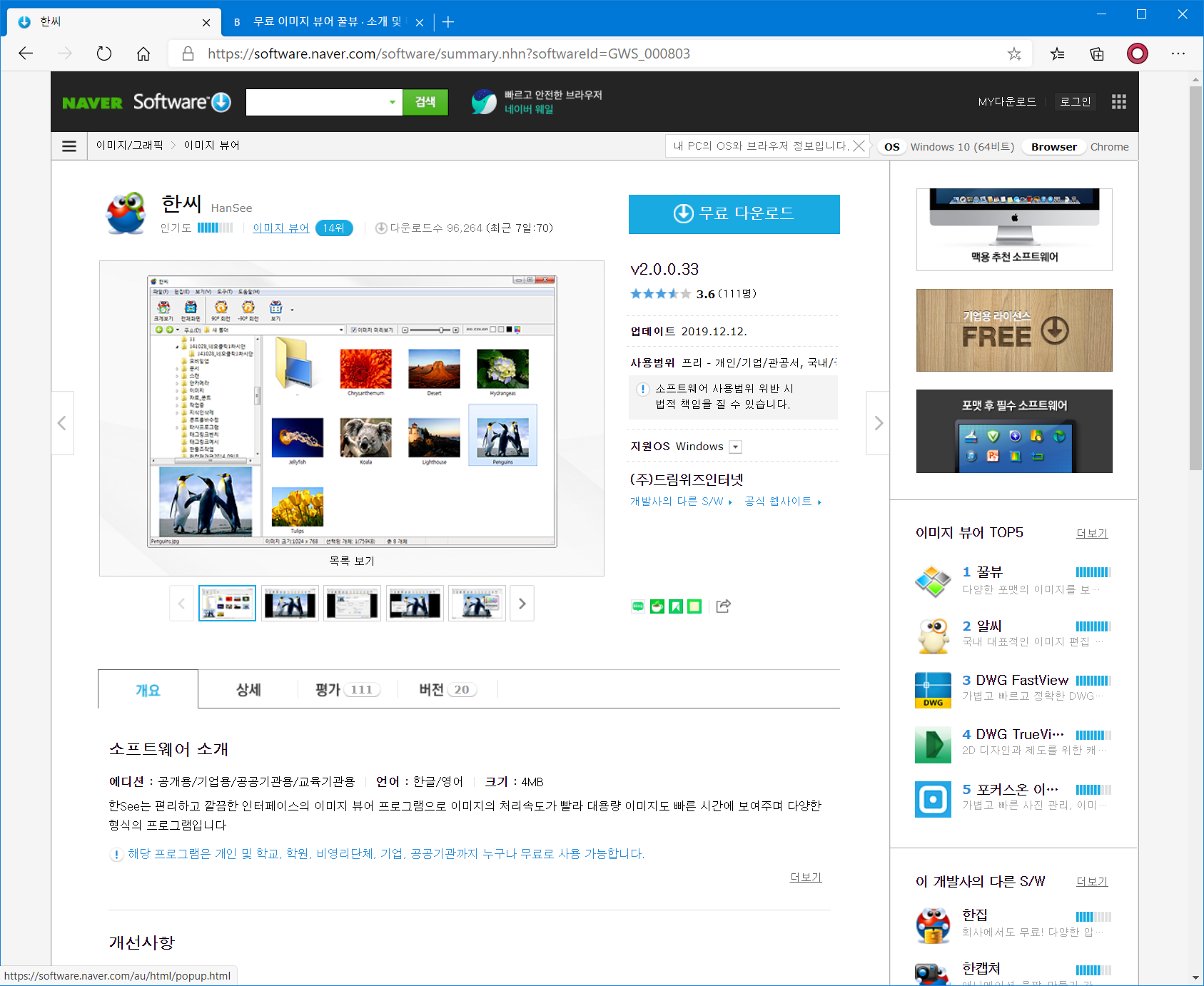Open 이미지 뷰어 TOP5 더보기 link
1204x986 pixels.
click(1092, 533)
